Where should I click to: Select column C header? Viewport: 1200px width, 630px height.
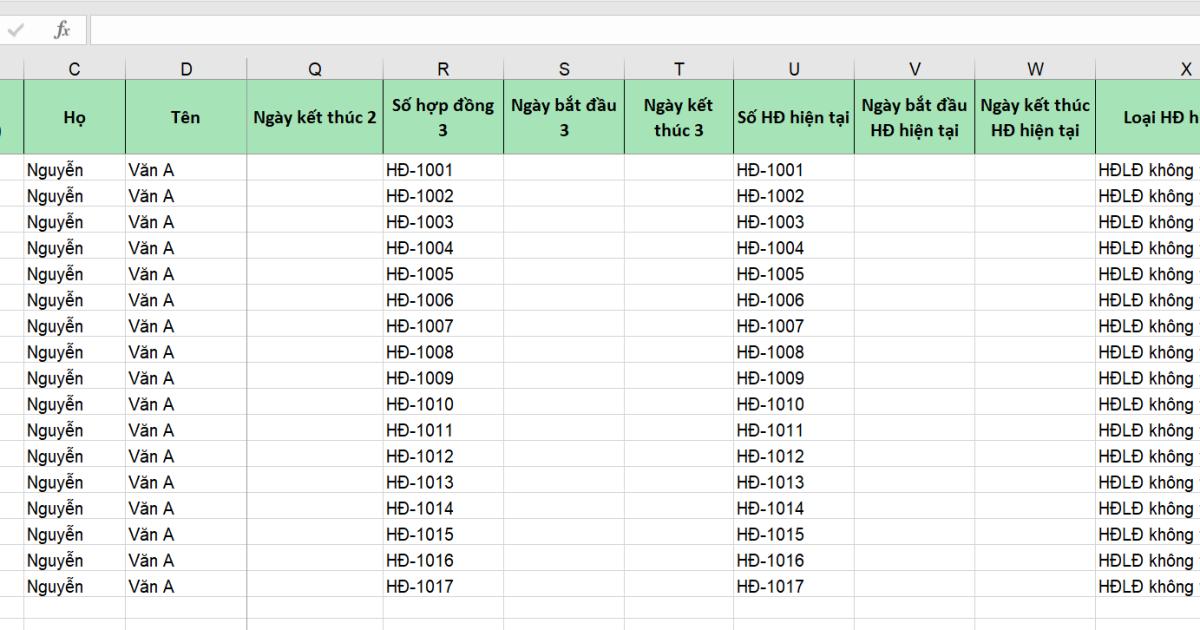point(75,69)
